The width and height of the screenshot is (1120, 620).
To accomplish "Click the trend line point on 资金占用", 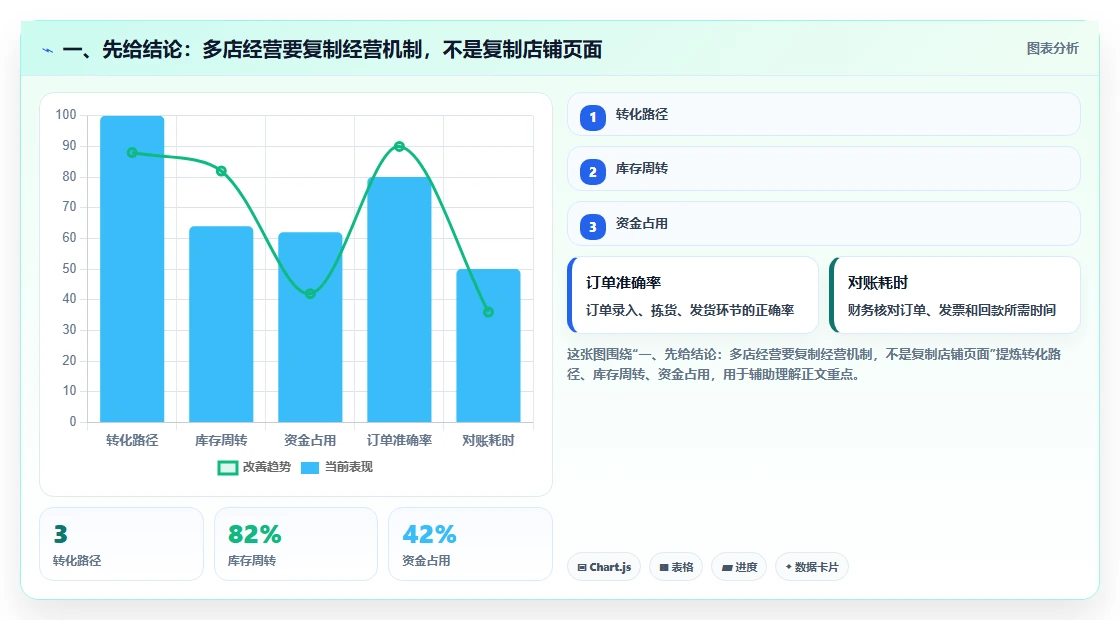I will [310, 294].
